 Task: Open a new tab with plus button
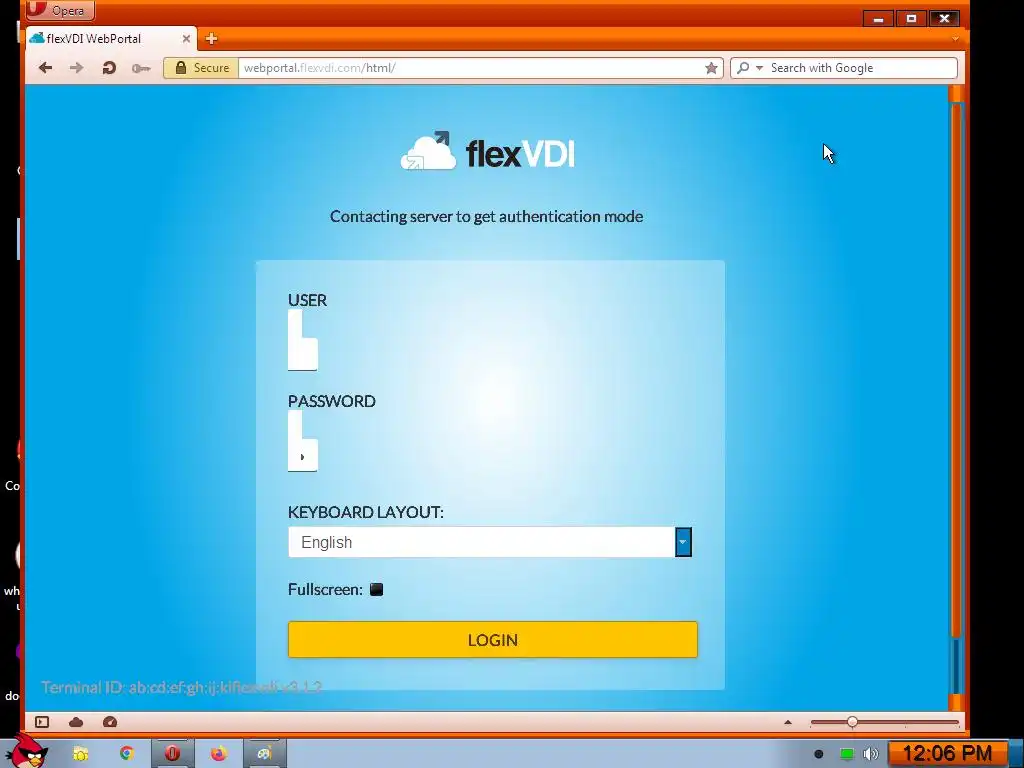[x=211, y=39]
